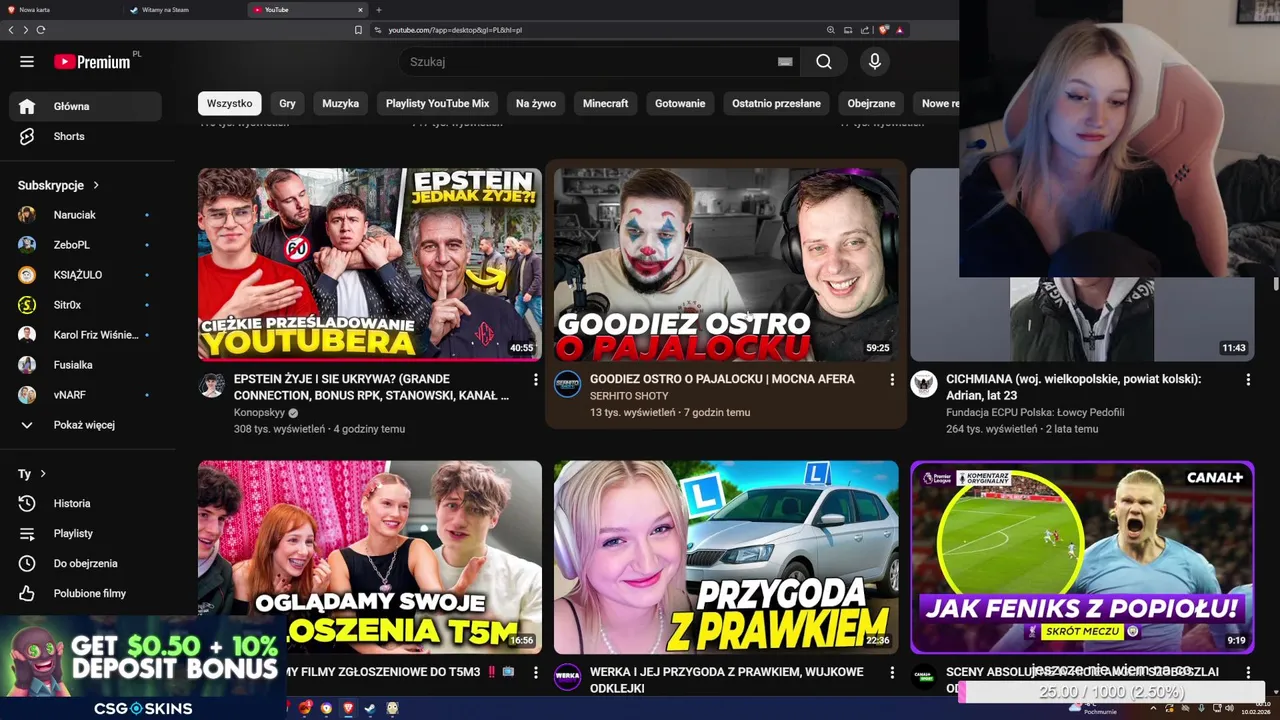Screen dimensions: 1280x720
Task: Open Brave browser taskbar icon
Action: pyautogui.click(x=347, y=708)
